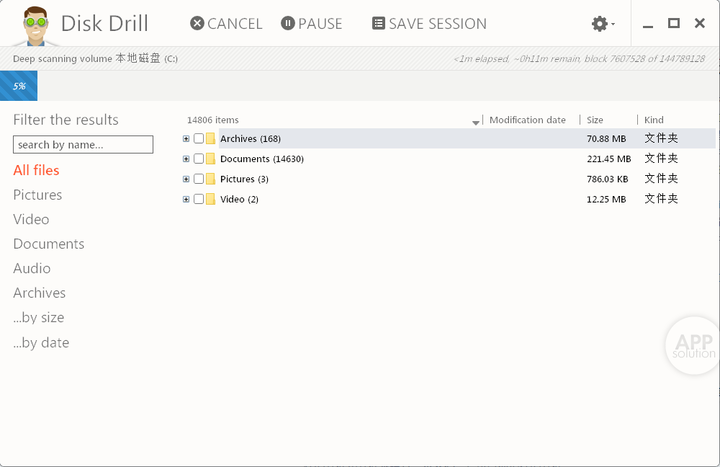Filter results by Documents
Viewport: 720px width, 467px height.
coord(49,244)
